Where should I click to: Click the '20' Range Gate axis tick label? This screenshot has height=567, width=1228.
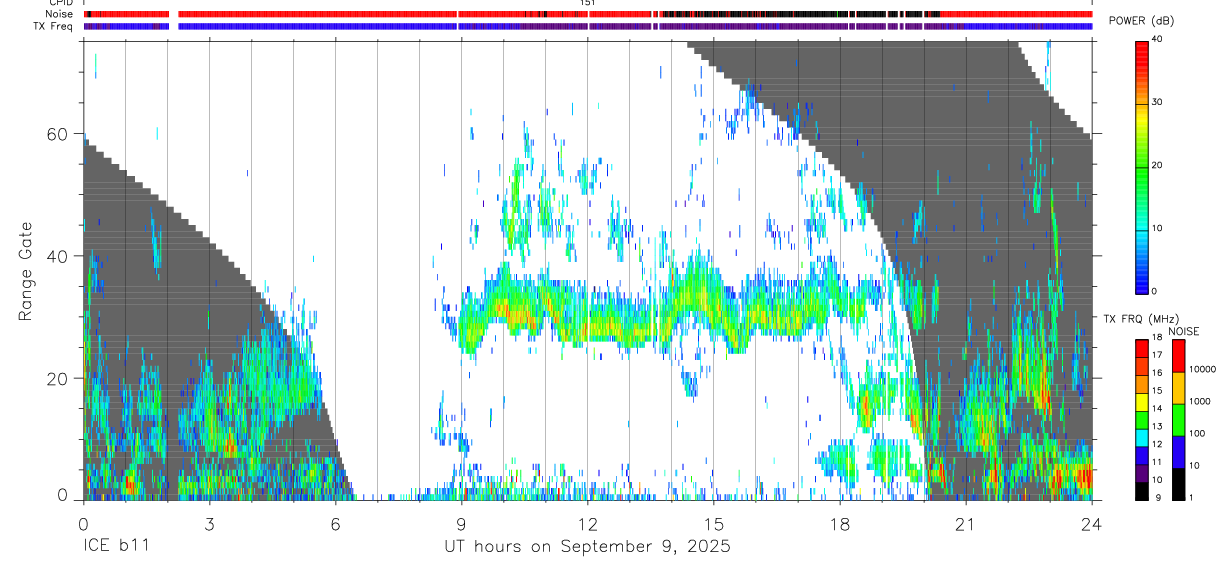(x=57, y=378)
